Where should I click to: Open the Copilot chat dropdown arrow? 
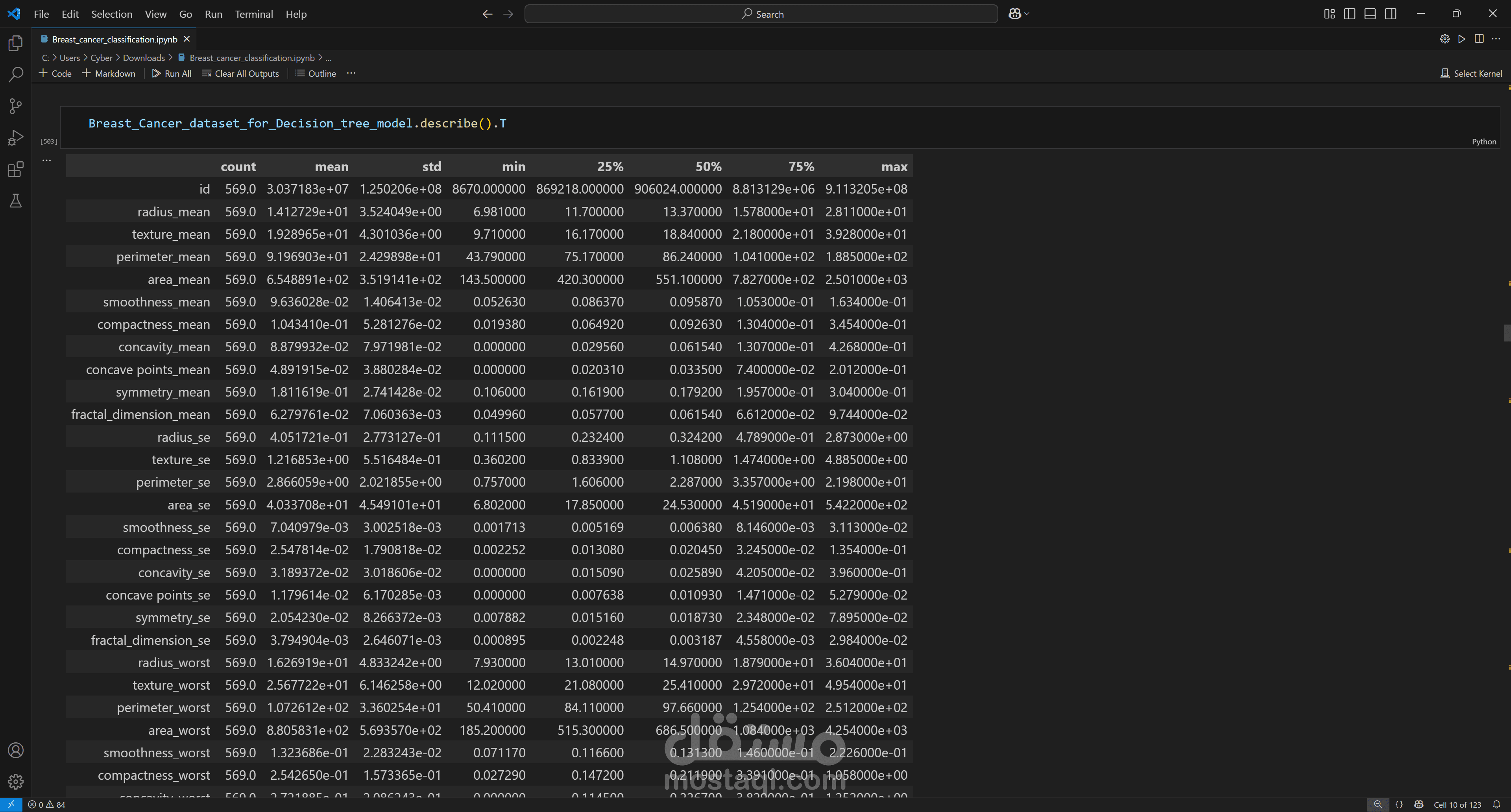(x=1027, y=14)
